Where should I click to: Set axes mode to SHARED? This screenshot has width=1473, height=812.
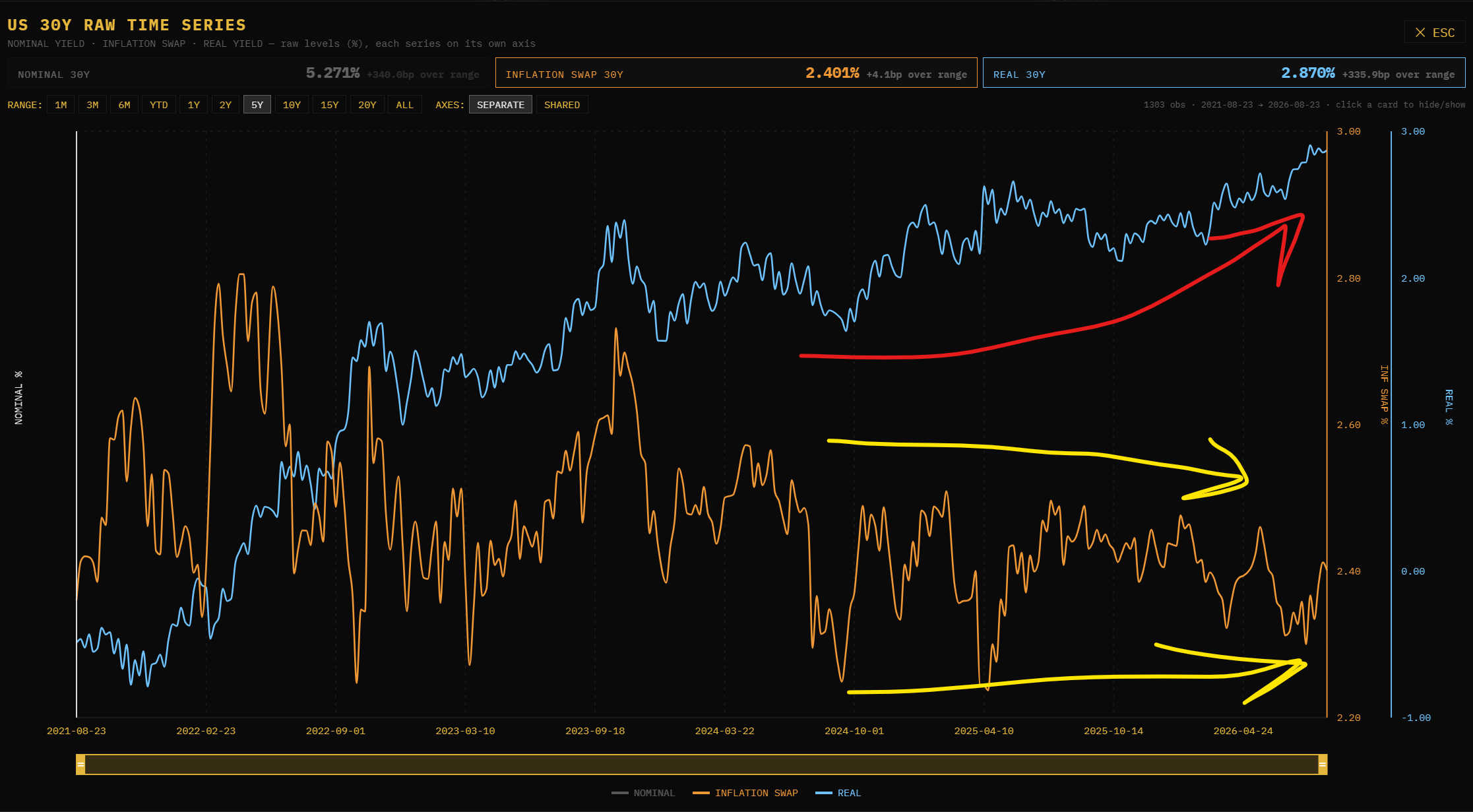pyautogui.click(x=562, y=105)
